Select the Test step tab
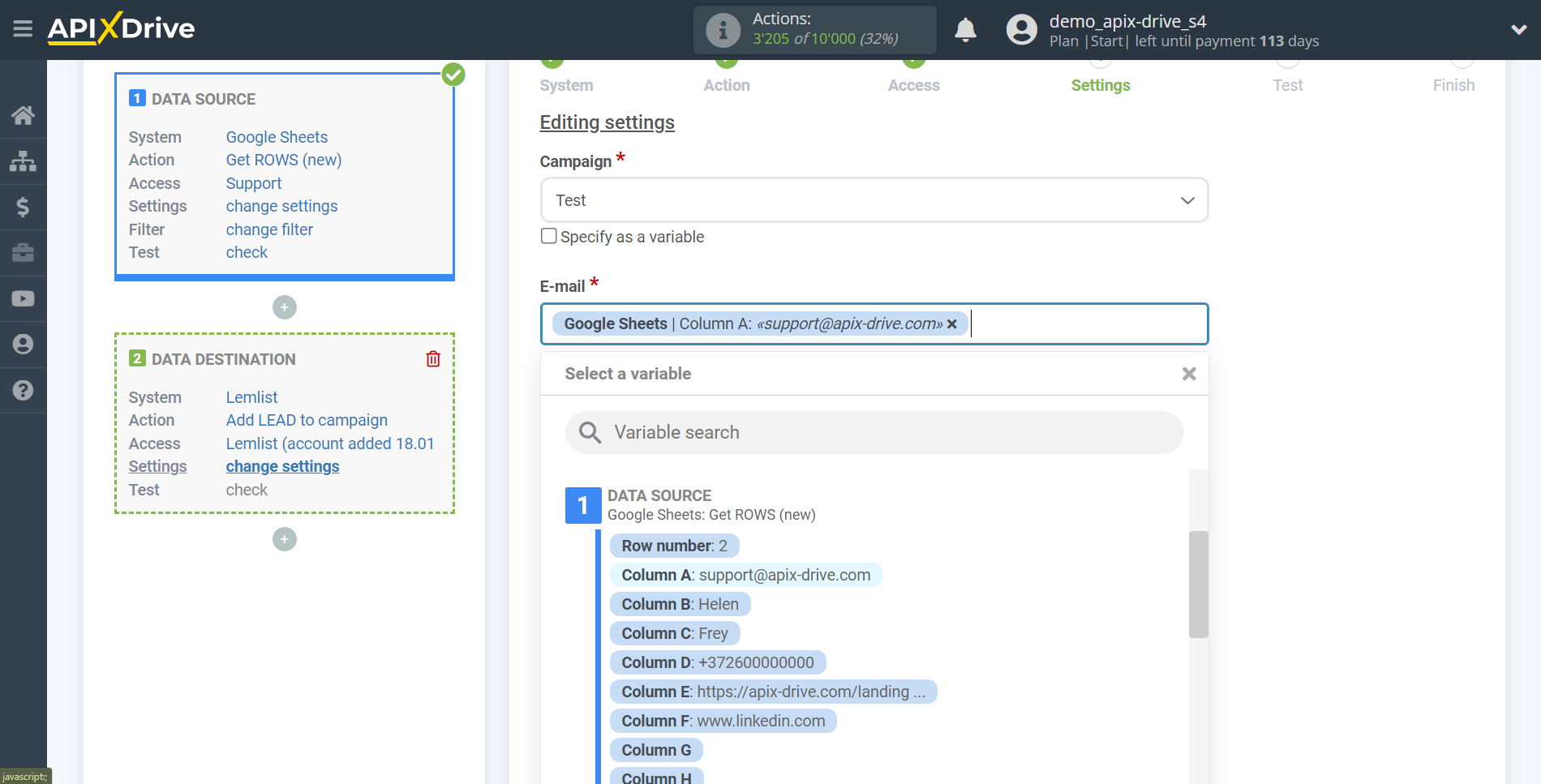 coord(1288,85)
